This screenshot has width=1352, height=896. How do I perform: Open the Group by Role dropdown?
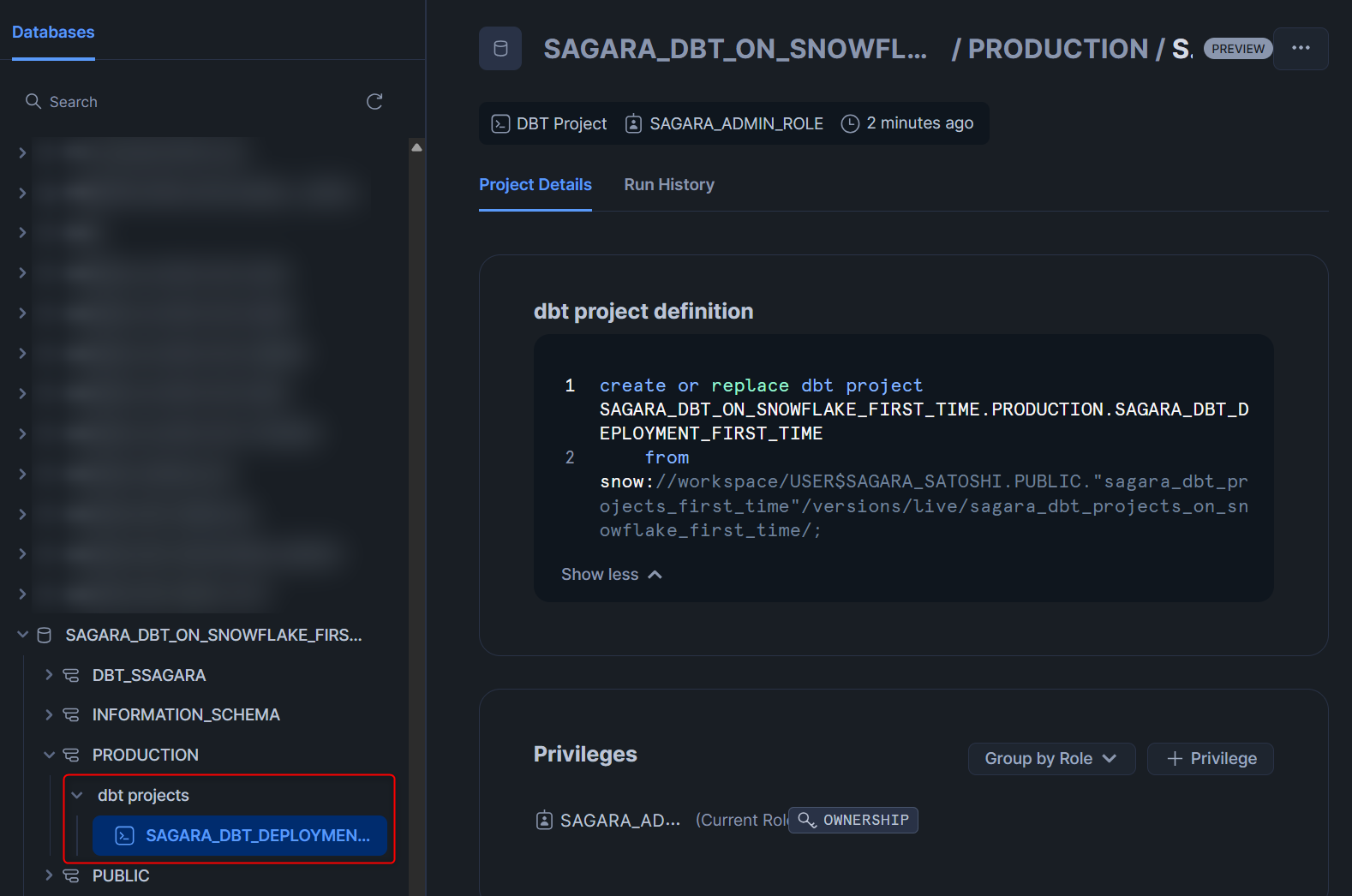pyautogui.click(x=1051, y=759)
